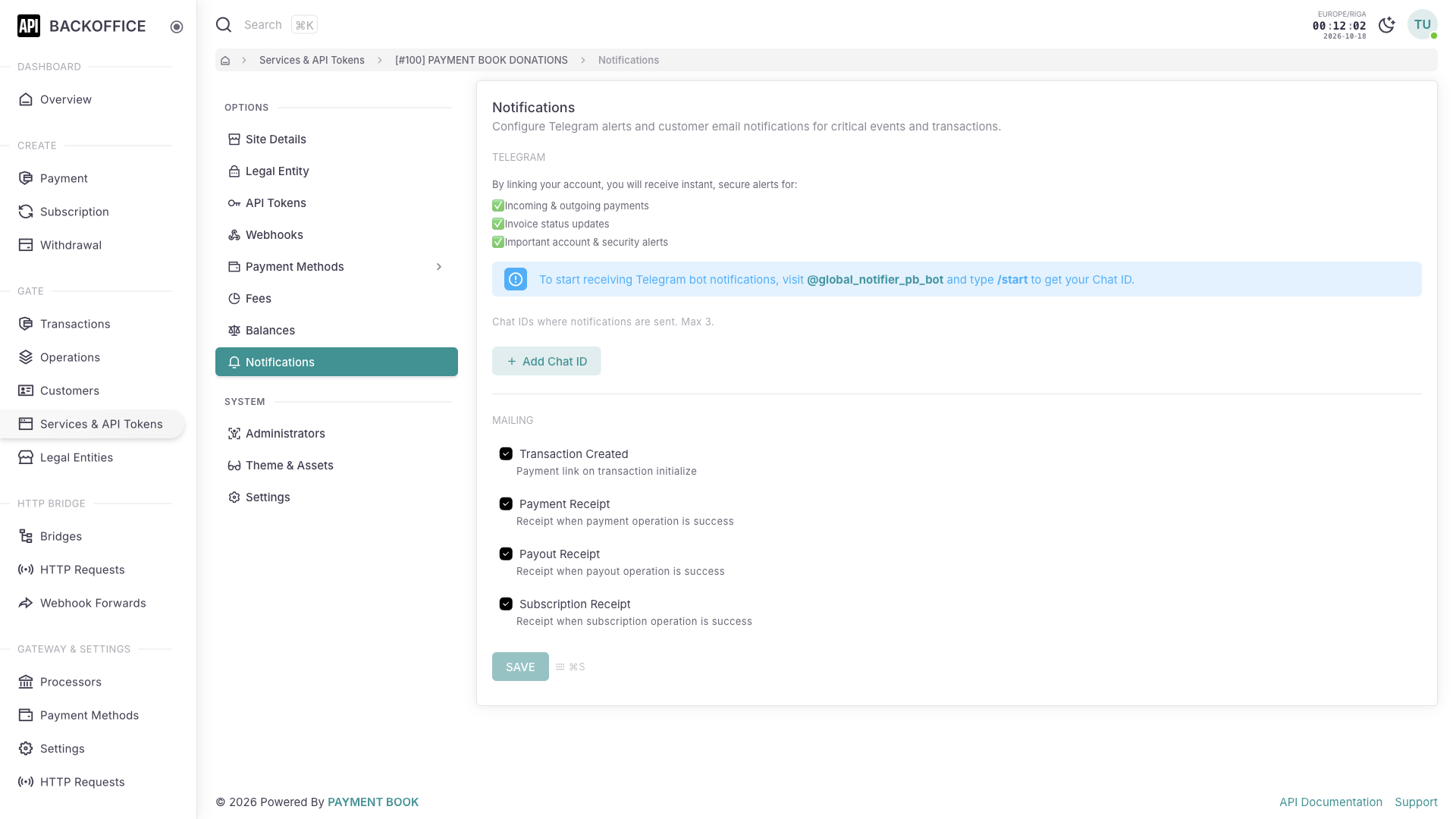This screenshot has width=1456, height=819.
Task: Click the Add Chat ID button
Action: pos(546,361)
